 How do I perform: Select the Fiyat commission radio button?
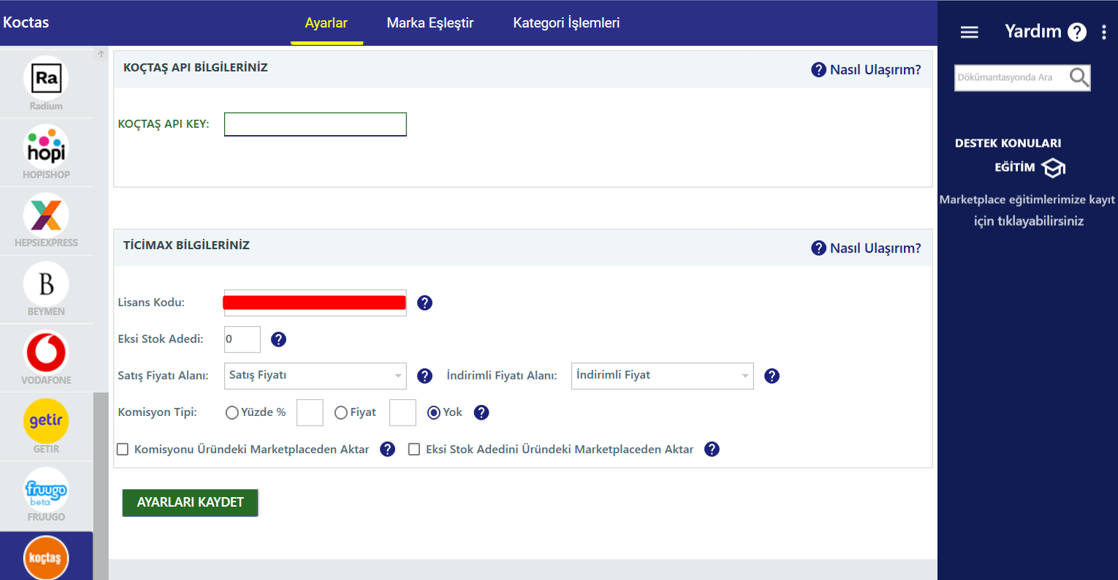tap(341, 412)
